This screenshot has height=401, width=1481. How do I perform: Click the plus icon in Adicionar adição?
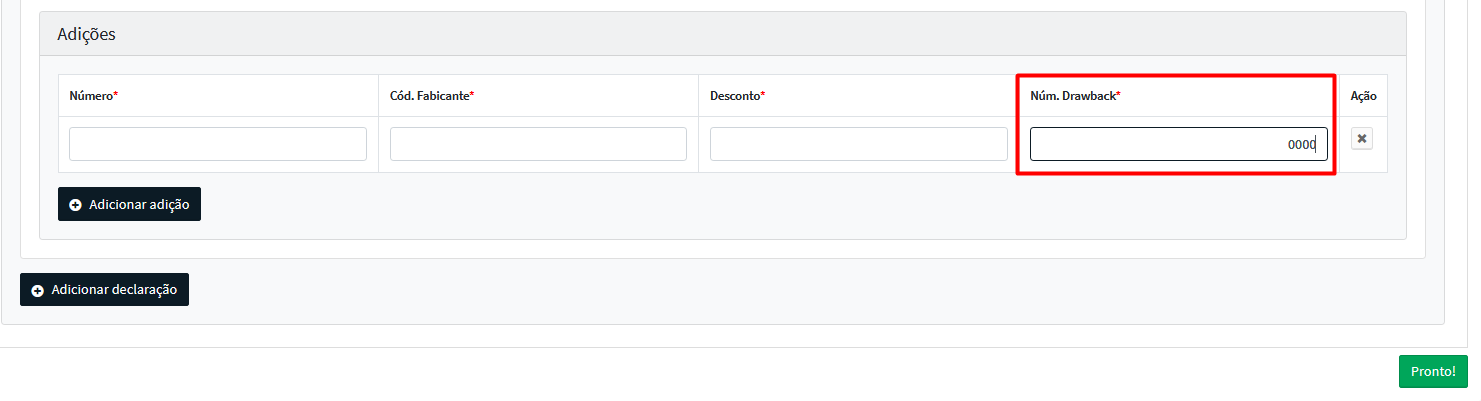click(x=76, y=205)
